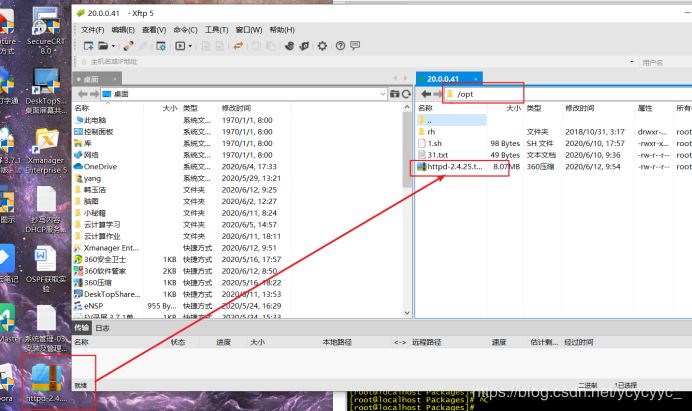This screenshot has width=692, height=411.
Task: Click the /opt remote path field
Action: (480, 93)
